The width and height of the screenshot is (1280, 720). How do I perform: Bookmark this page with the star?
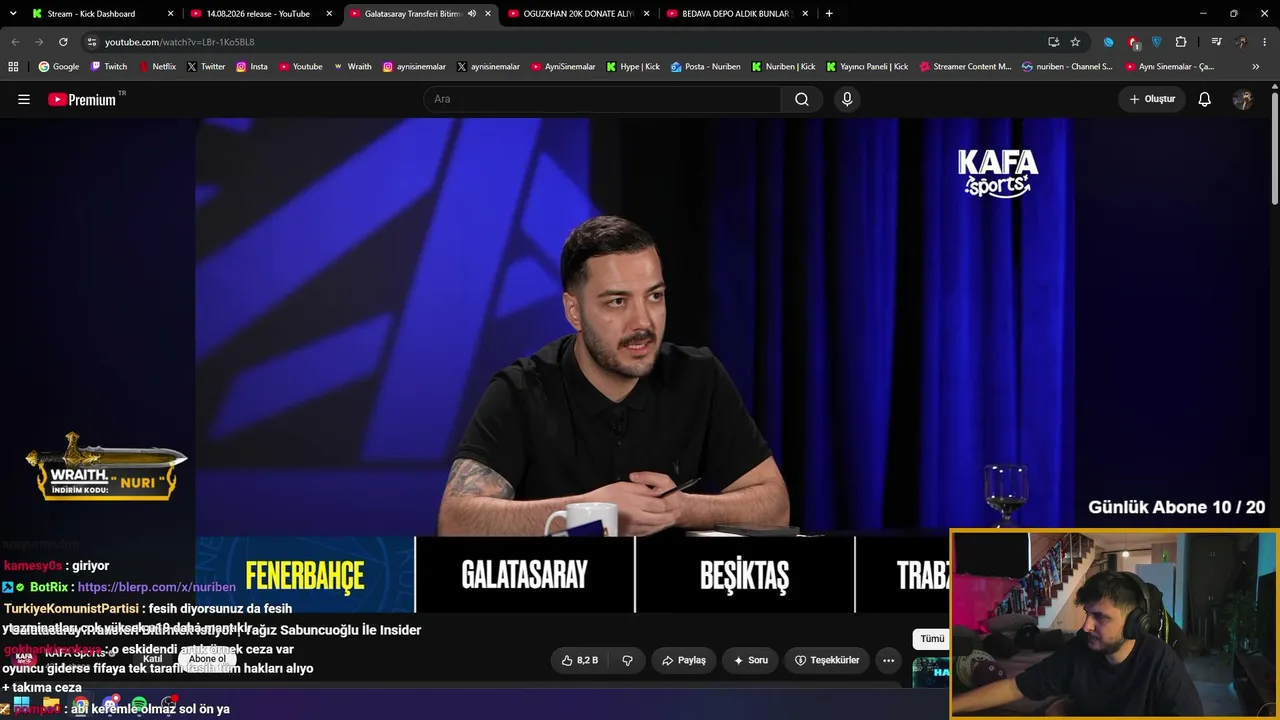point(1075,42)
